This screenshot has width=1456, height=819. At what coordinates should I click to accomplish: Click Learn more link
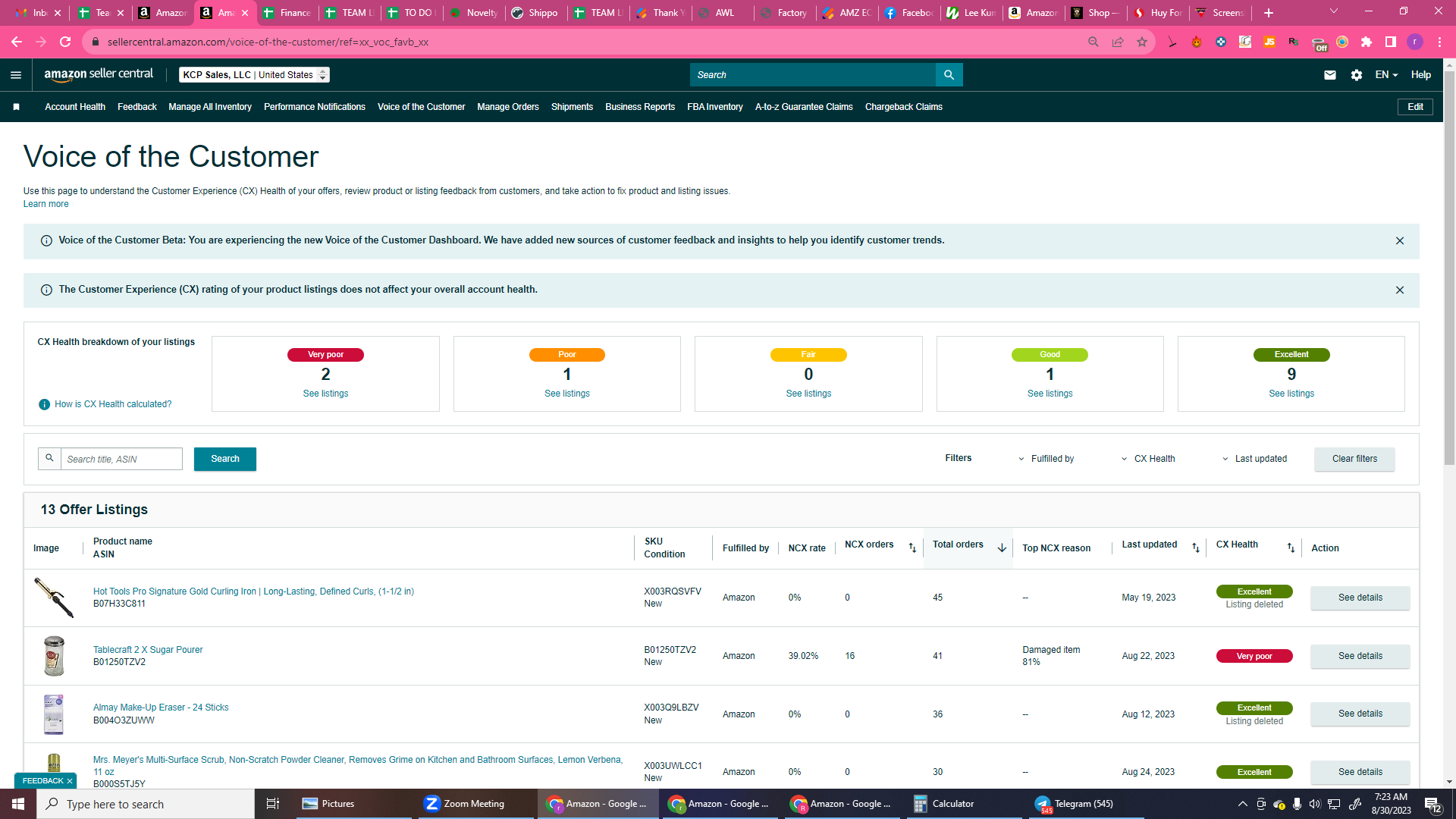click(45, 204)
